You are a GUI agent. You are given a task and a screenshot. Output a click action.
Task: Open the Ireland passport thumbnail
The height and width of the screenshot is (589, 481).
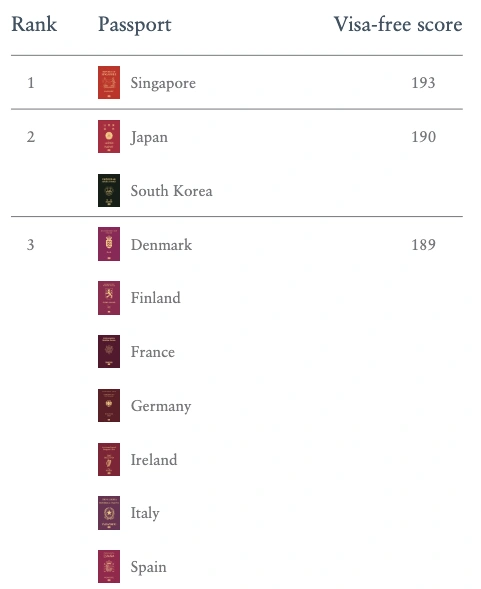(x=109, y=459)
